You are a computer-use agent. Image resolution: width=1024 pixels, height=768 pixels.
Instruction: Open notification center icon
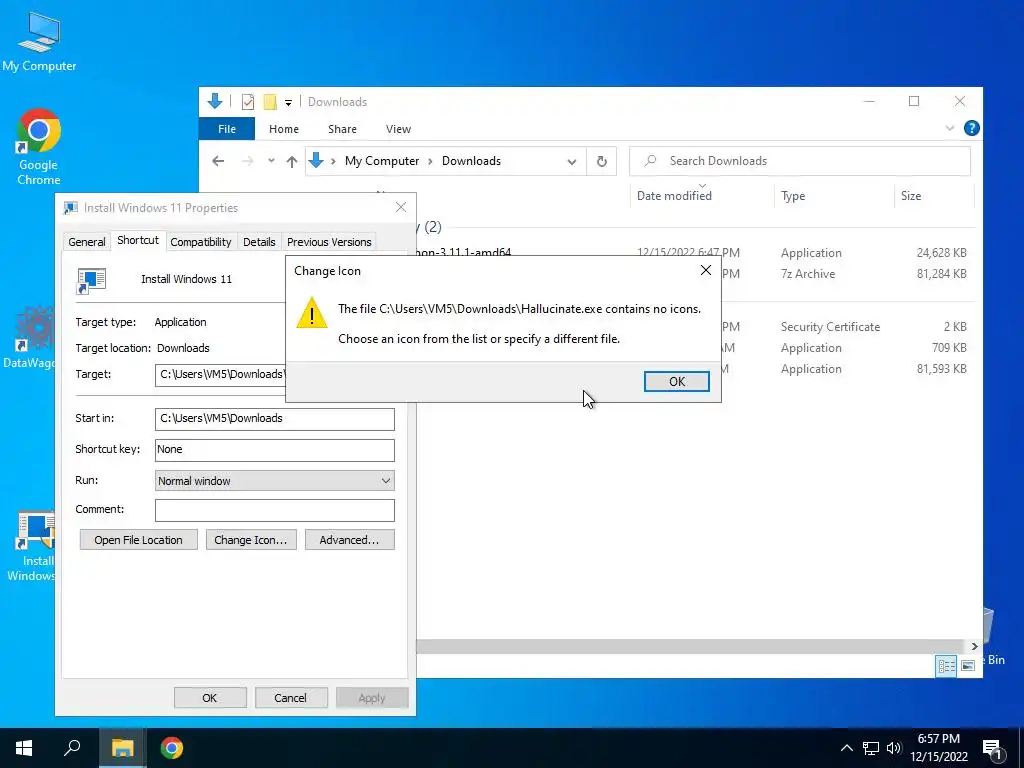click(x=992, y=749)
